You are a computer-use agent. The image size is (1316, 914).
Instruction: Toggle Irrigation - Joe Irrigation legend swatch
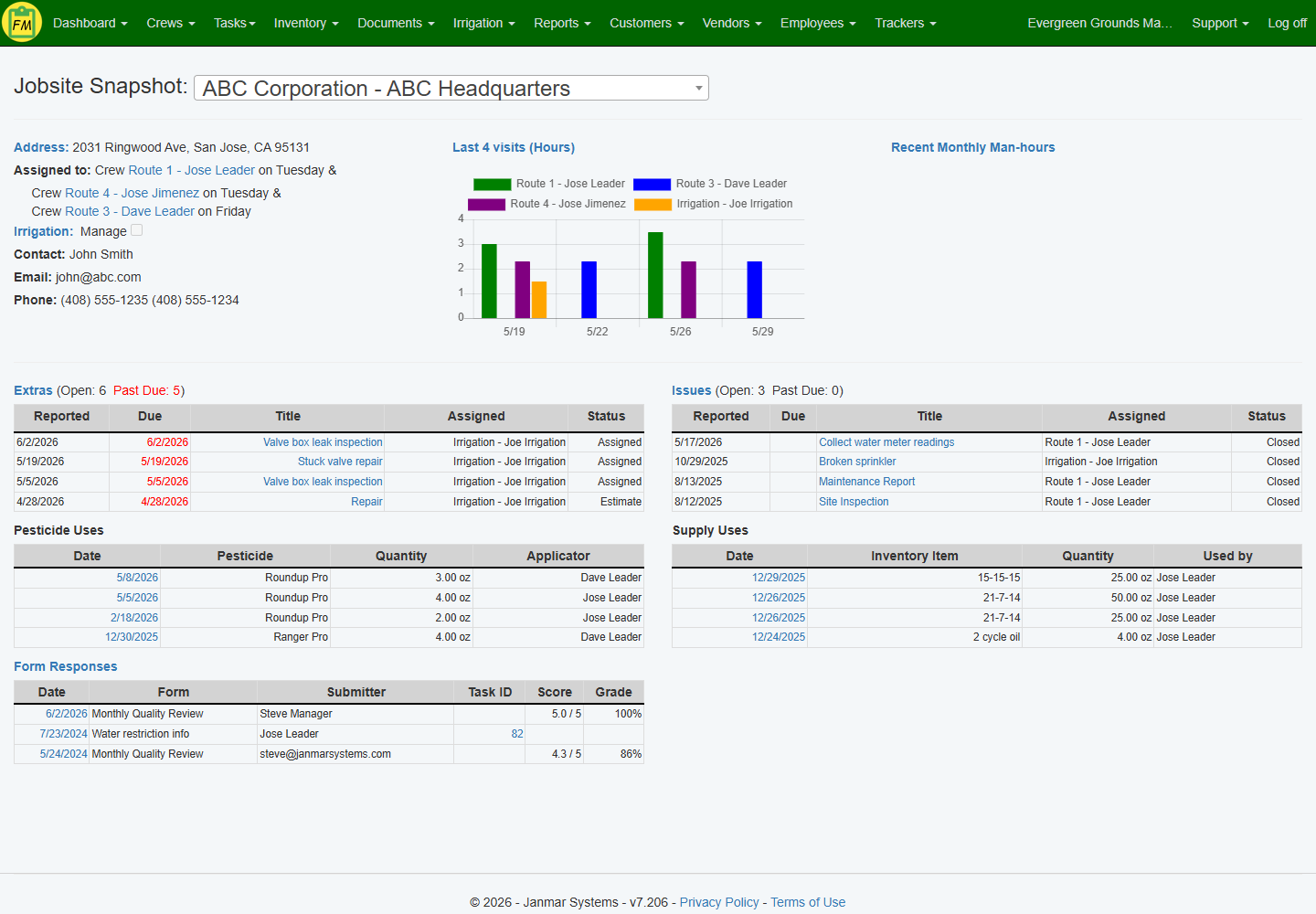(653, 204)
